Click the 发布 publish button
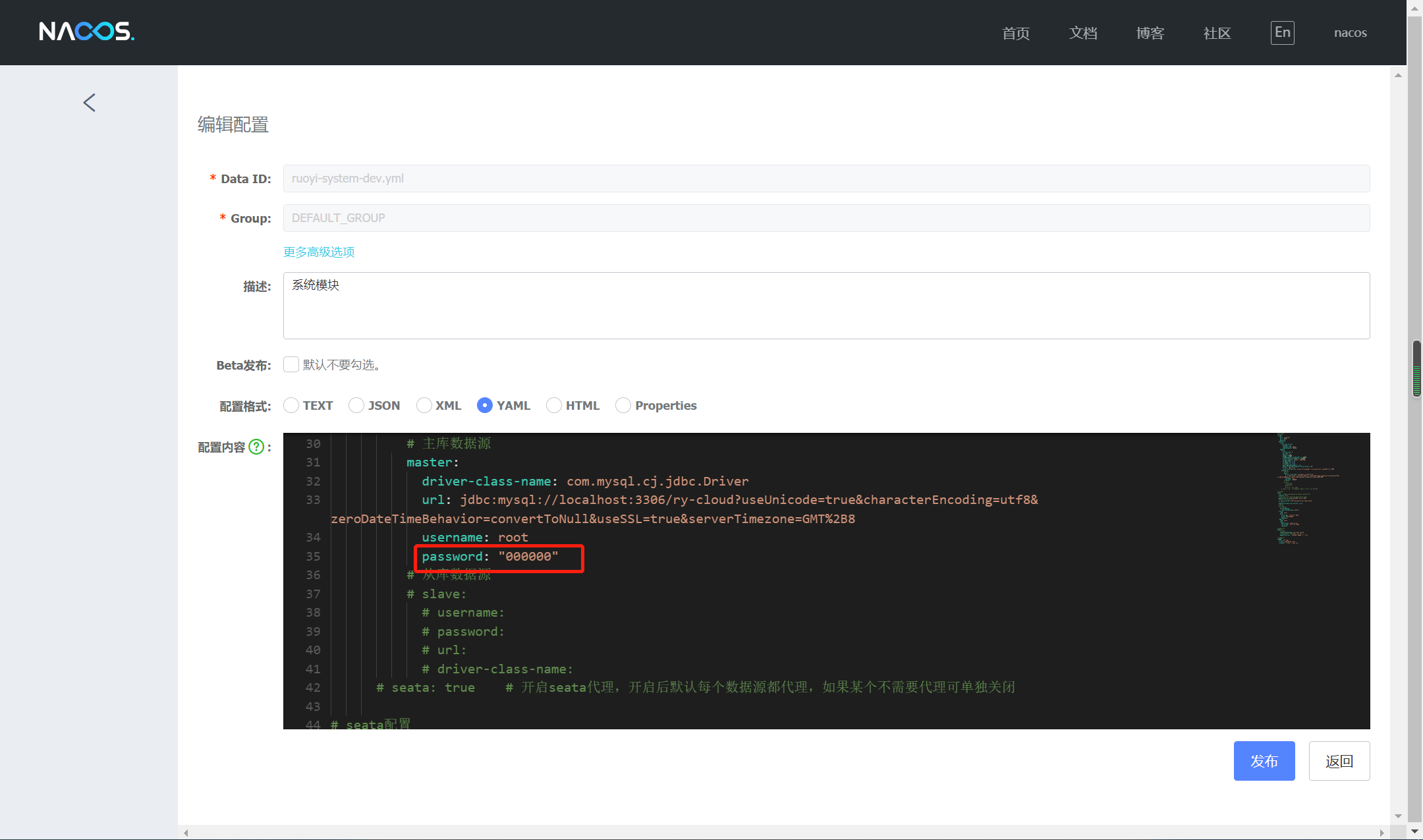The width and height of the screenshot is (1423, 840). tap(1264, 761)
